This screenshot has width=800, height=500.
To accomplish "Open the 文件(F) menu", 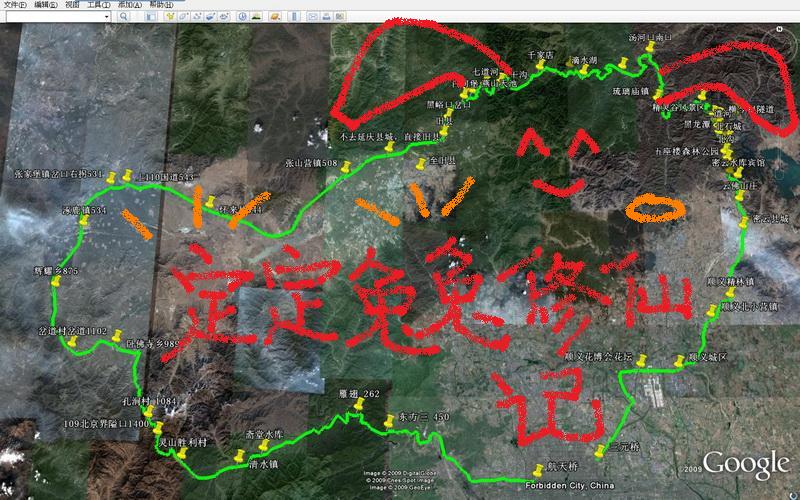I will [x=15, y=5].
